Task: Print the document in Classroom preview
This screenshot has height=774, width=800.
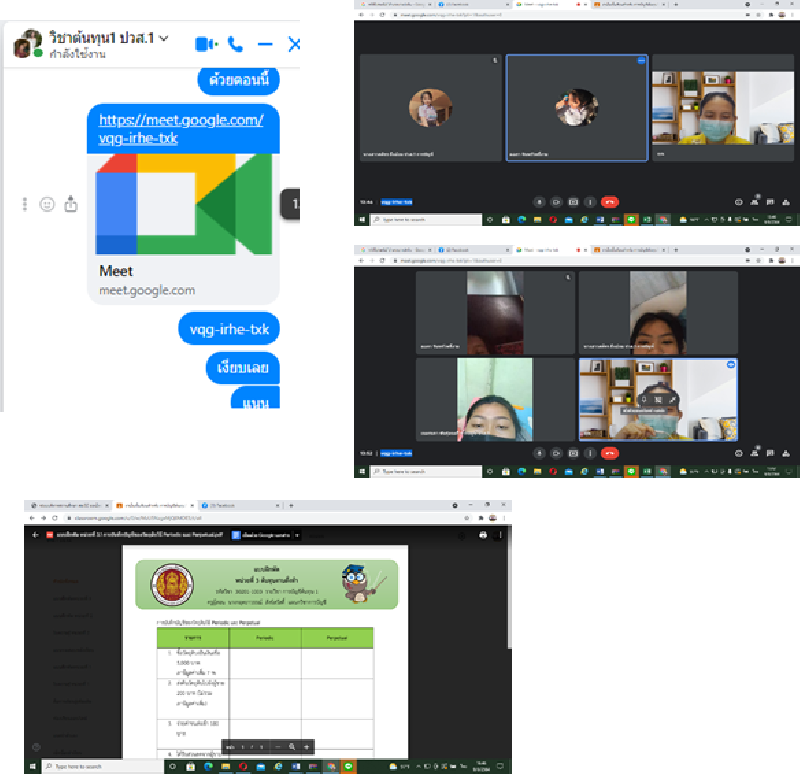Action: click(483, 535)
